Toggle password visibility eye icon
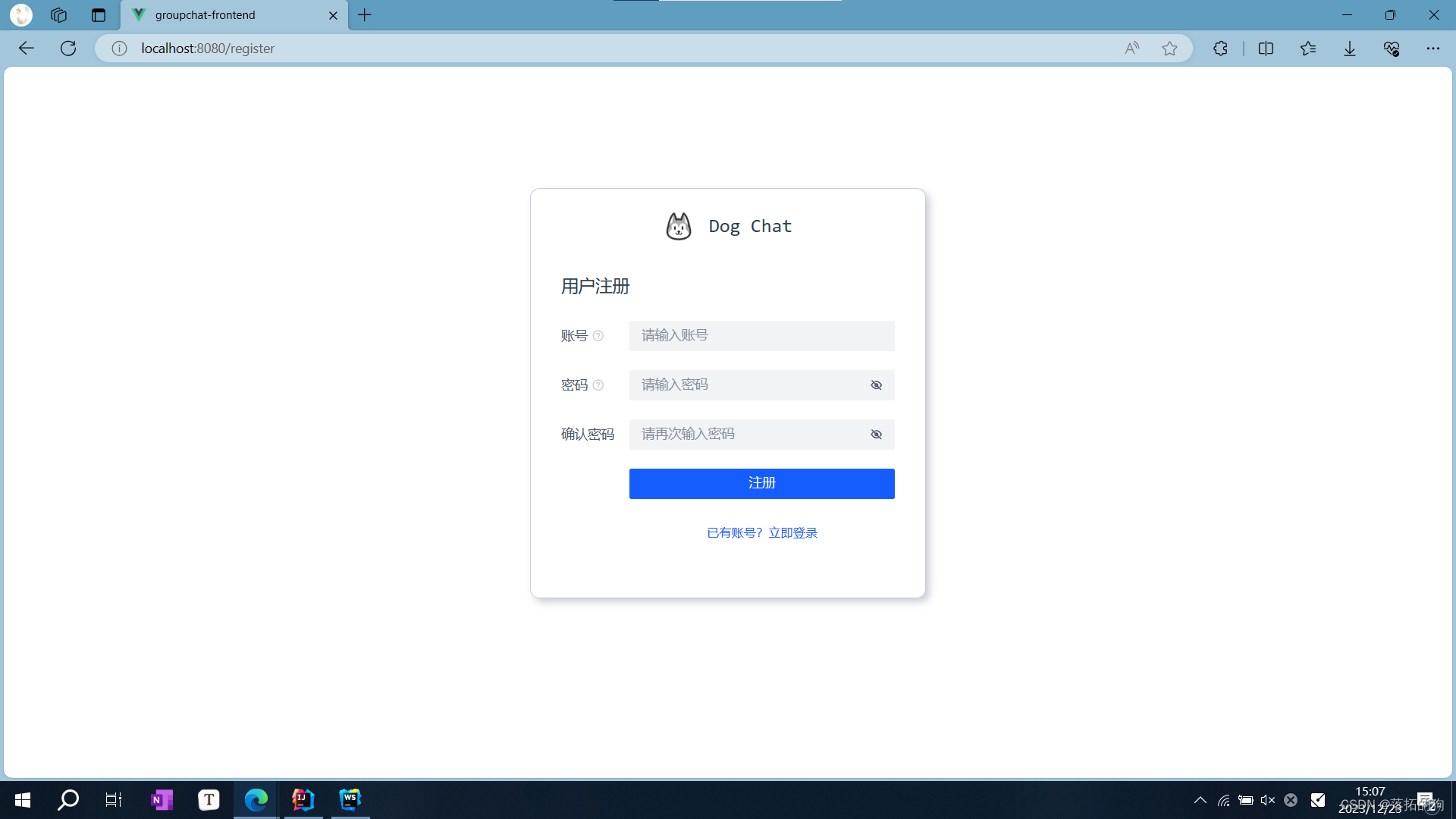Viewport: 1456px width, 819px height. coord(876,385)
